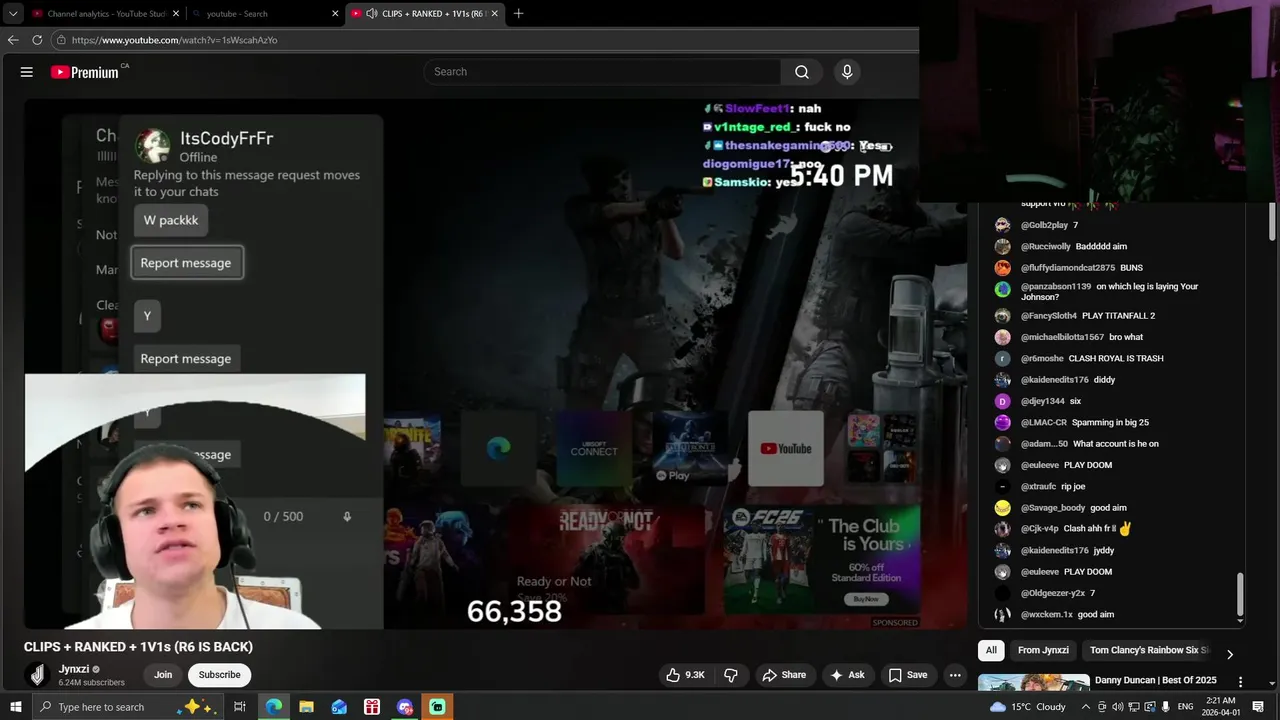Screen dimensions: 1280x720
Task: Select the From Jynxzi chip
Action: 1043,650
